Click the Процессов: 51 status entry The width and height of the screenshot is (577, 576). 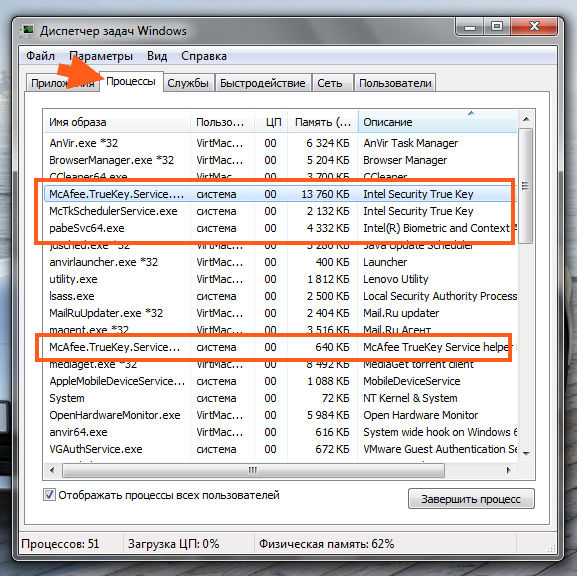point(60,544)
